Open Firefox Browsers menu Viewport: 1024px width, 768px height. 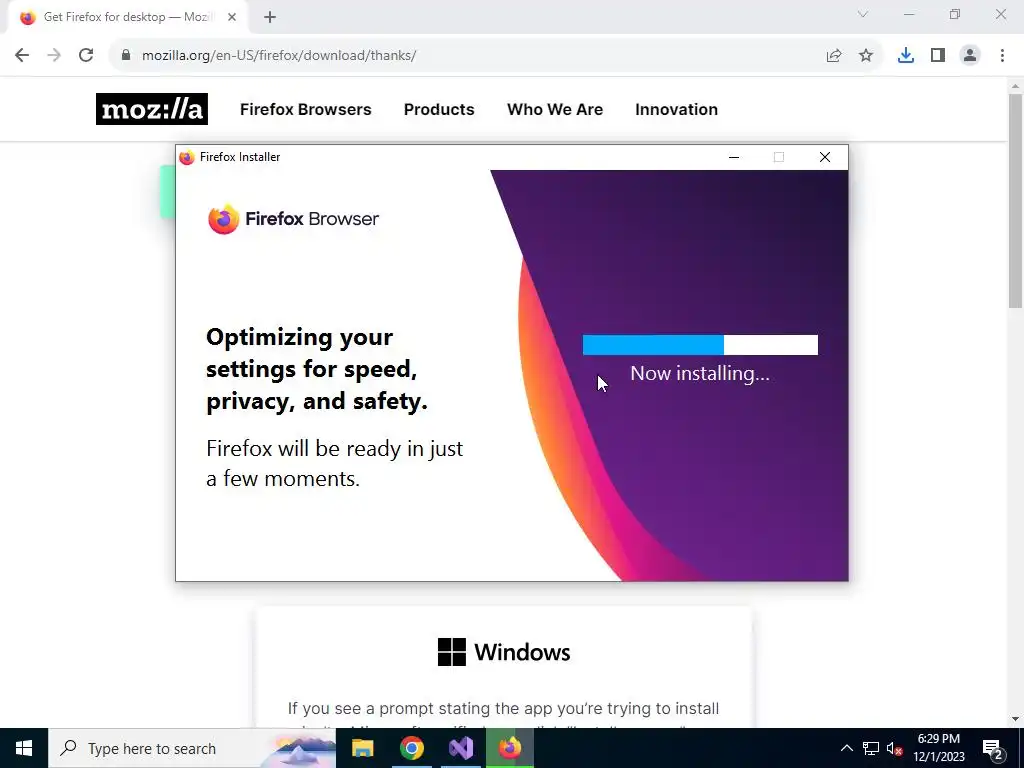coord(306,109)
